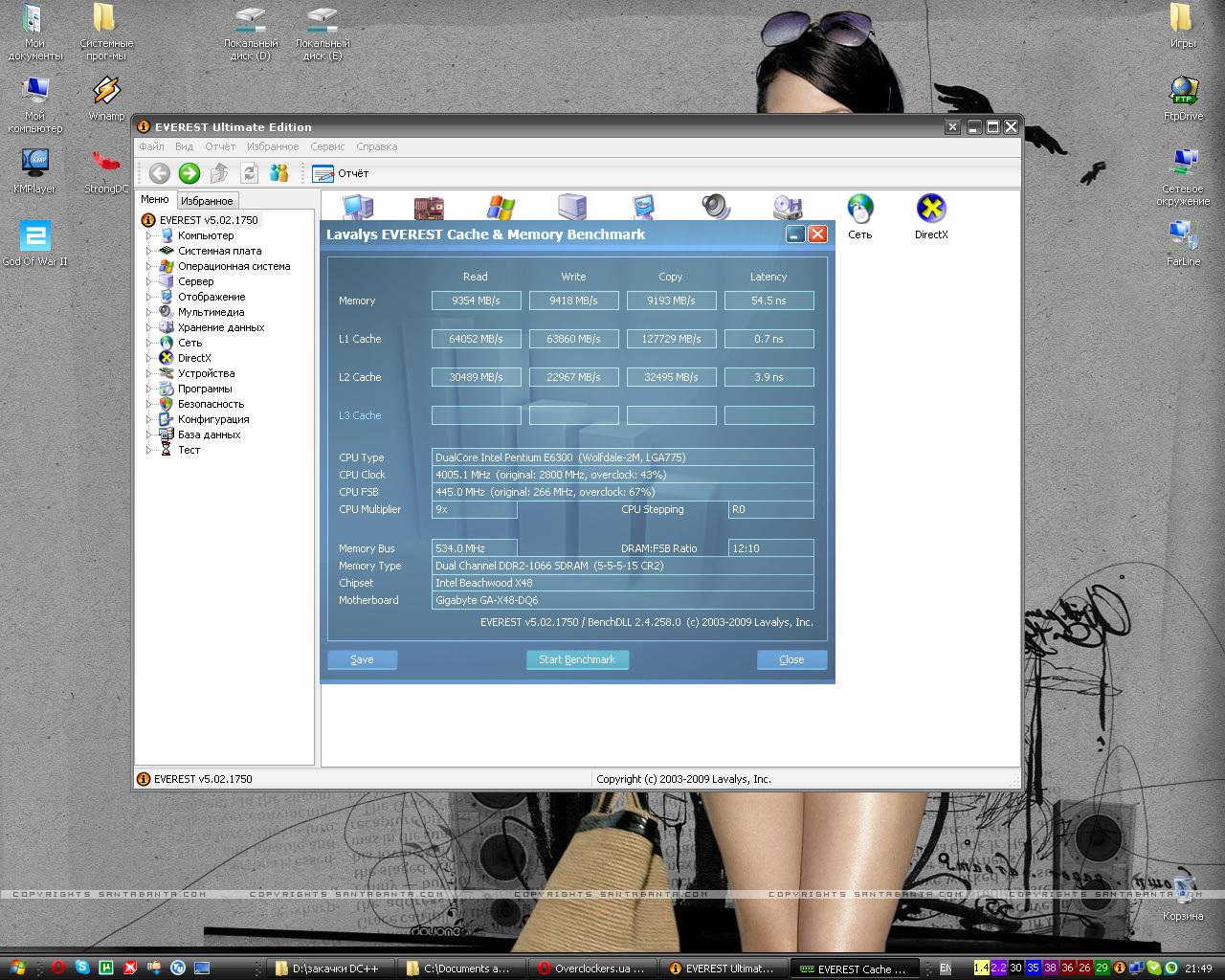Expand the Устройства tree node
Viewport: 1225px width, 980px height.
(148, 373)
